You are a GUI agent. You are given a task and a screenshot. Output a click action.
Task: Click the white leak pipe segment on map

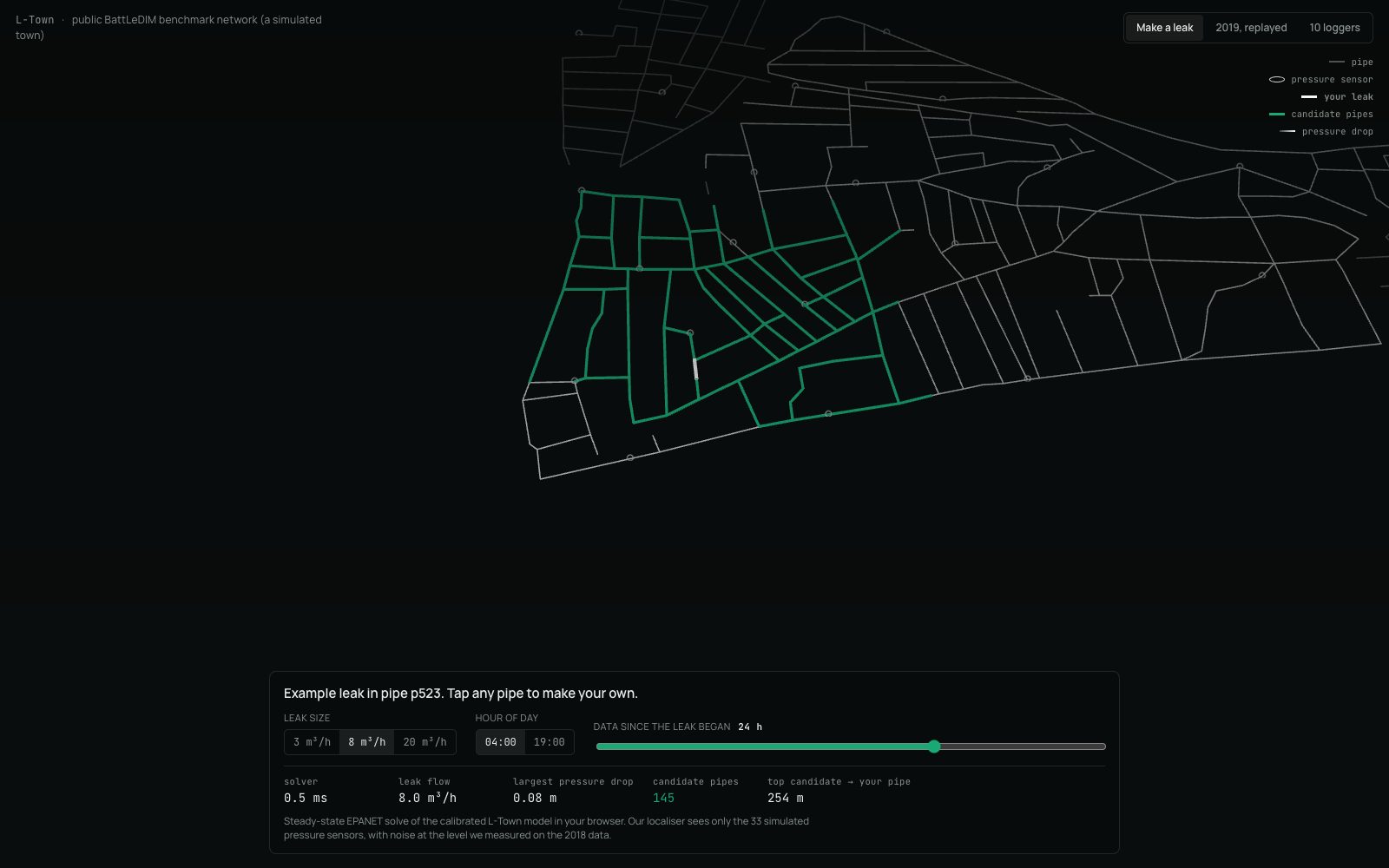695,369
